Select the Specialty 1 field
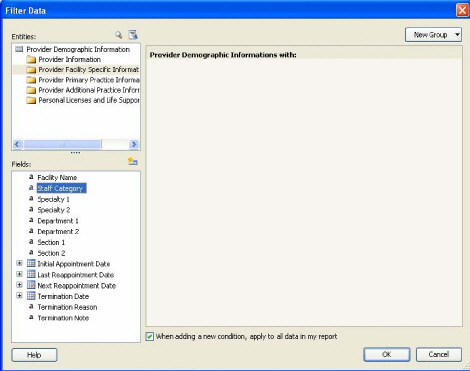The width and height of the screenshot is (470, 371). coord(53,199)
